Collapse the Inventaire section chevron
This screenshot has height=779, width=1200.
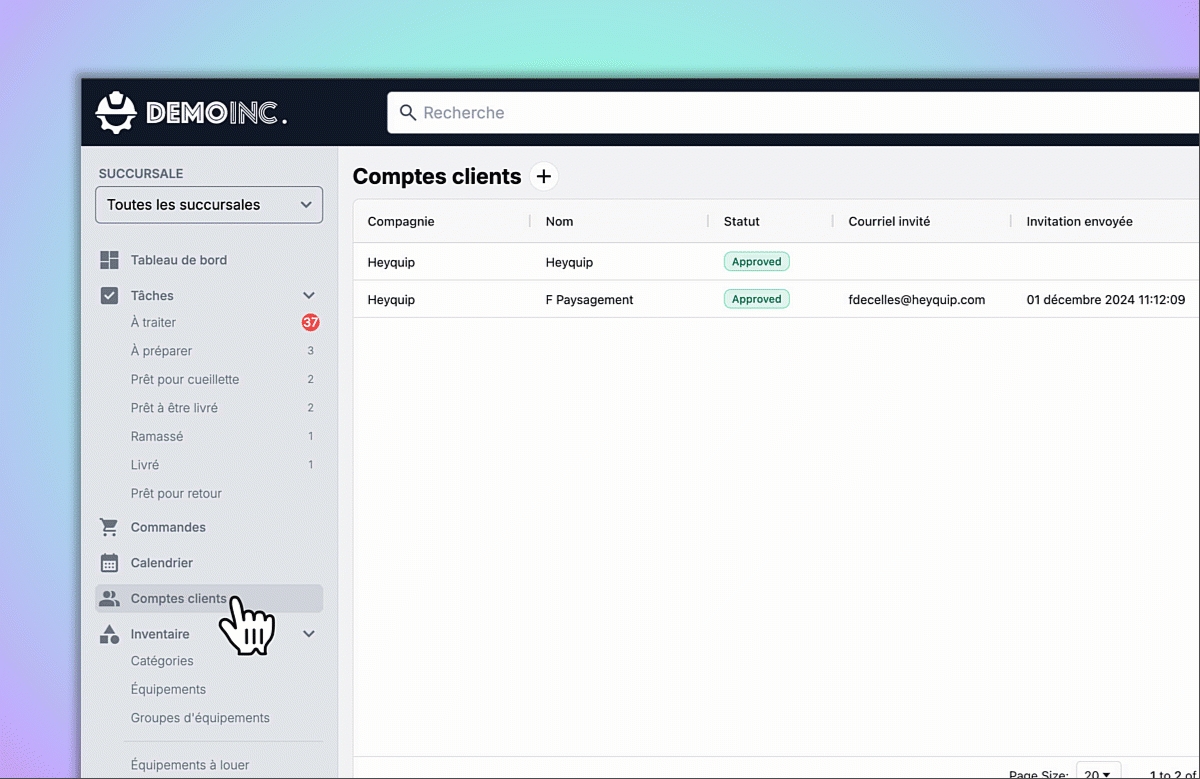309,634
